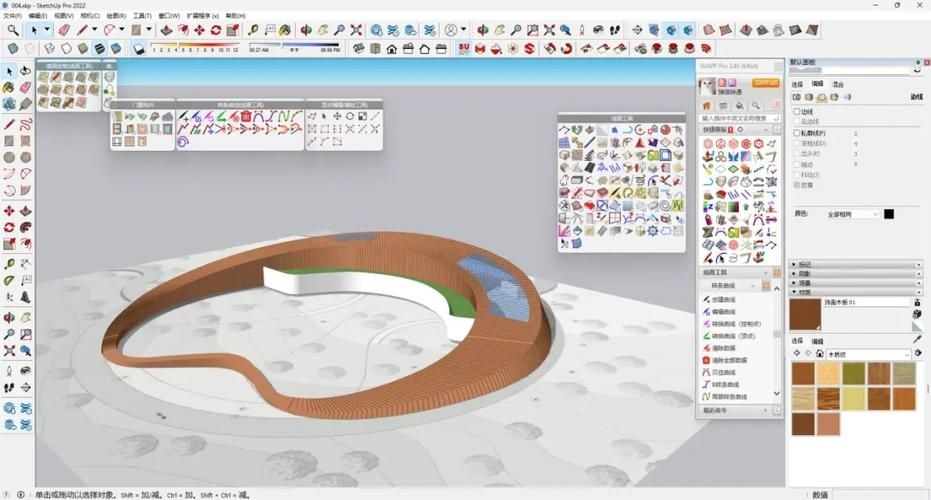Image resolution: width=931 pixels, height=500 pixels.
Task: Click the 清除全部数据 list command
Action: pos(728,359)
